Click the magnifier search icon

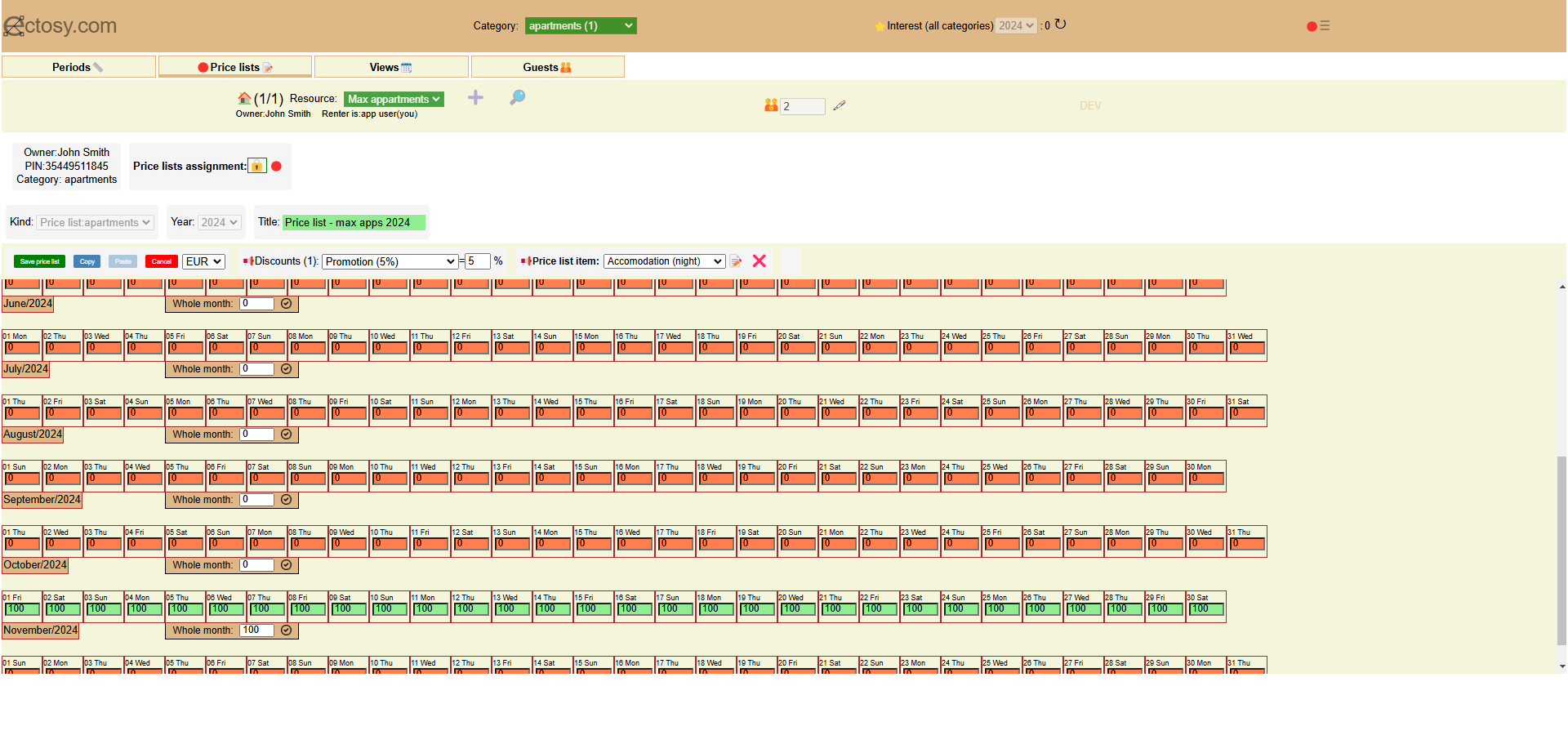click(517, 98)
